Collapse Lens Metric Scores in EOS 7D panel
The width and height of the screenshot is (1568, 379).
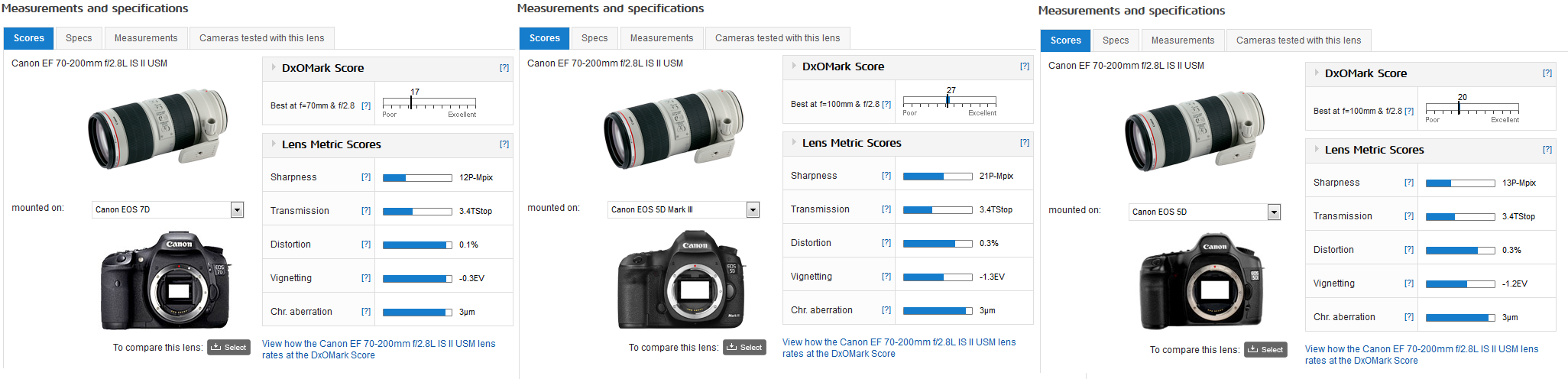pos(274,144)
